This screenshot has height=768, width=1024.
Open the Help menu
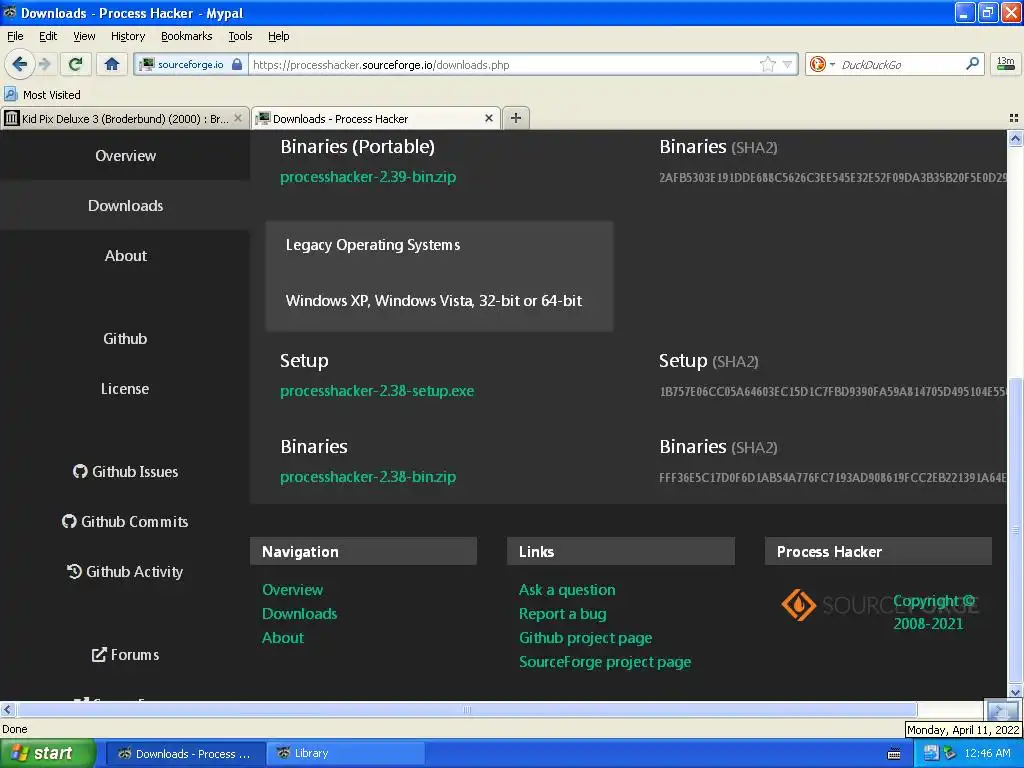(278, 36)
